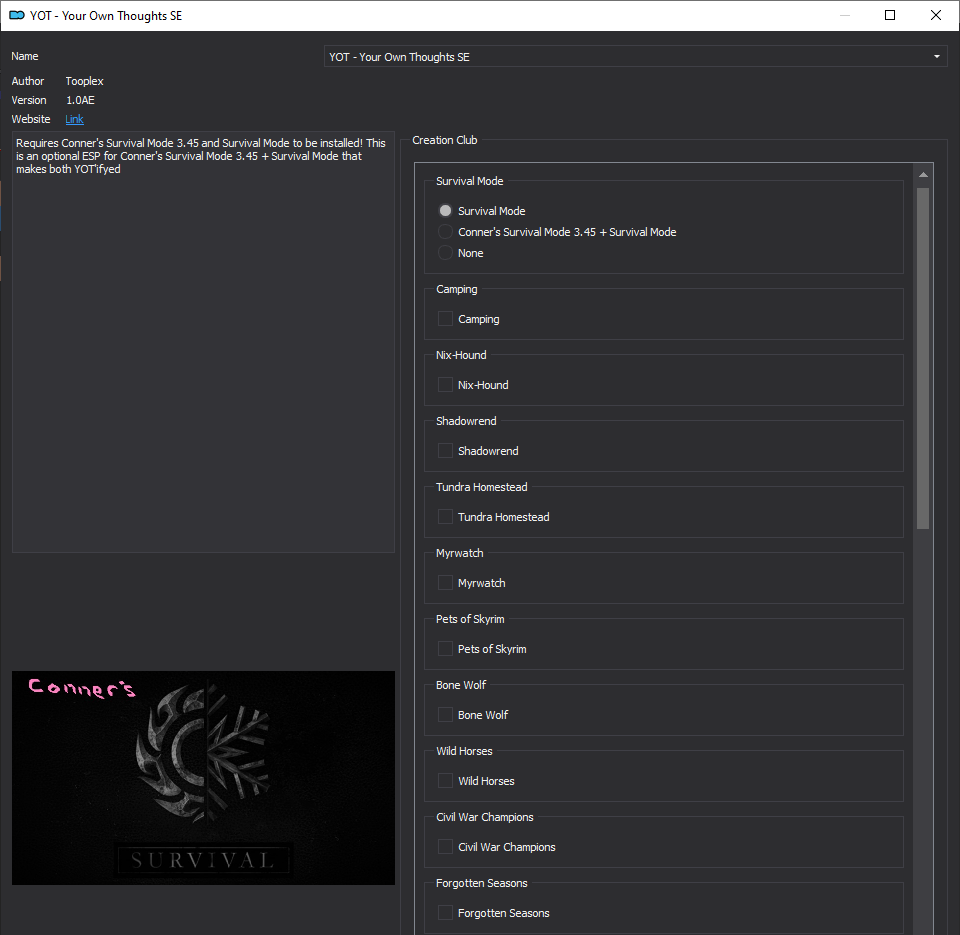Choose Conner's Survival Mode 3.45 + Survival Mode
Image resolution: width=960 pixels, height=935 pixels.
click(x=445, y=232)
